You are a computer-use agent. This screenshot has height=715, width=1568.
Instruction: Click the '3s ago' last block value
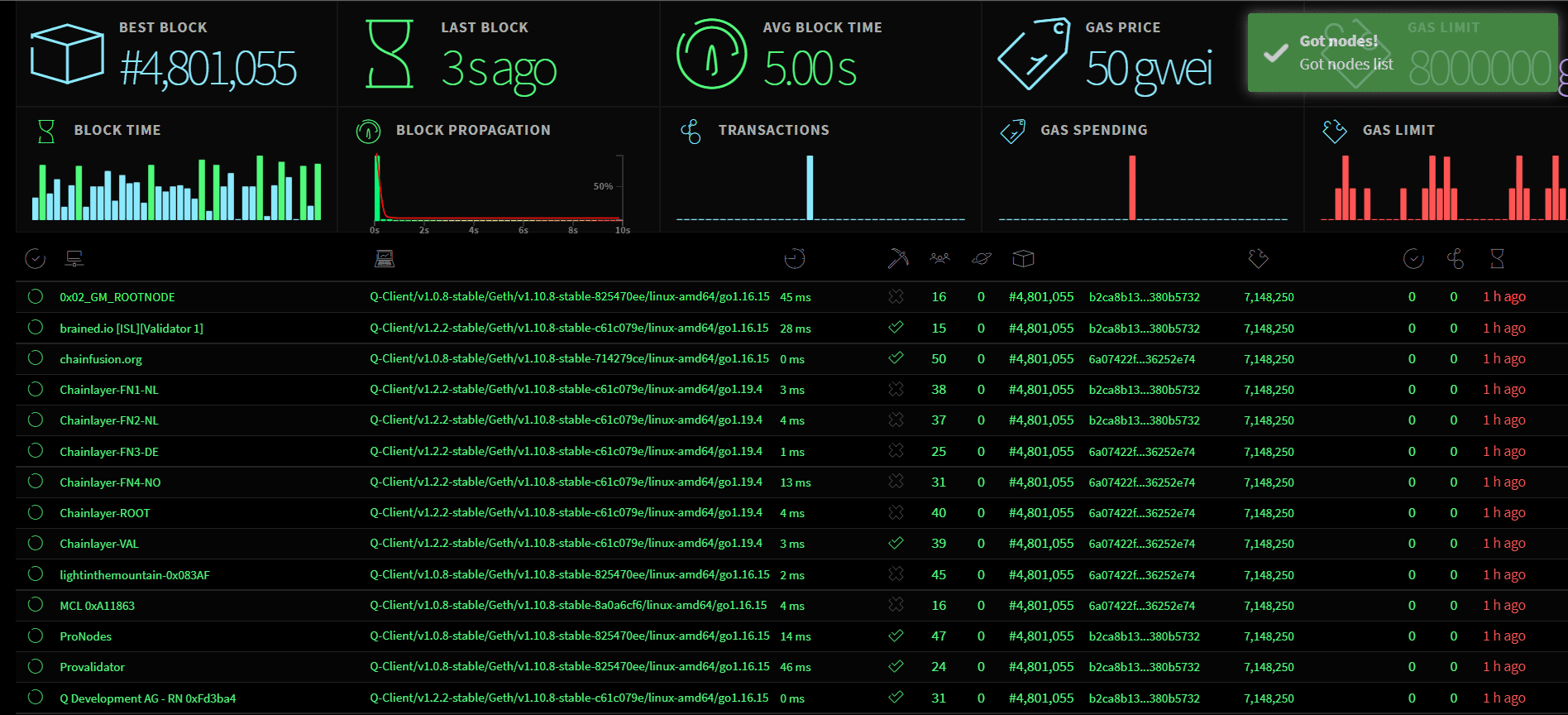click(x=499, y=70)
